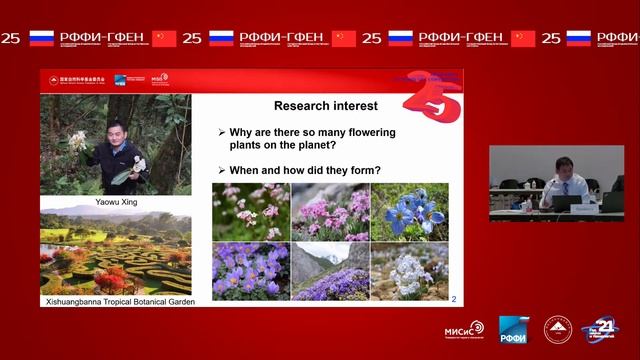Click the '21' year of science logo

[600, 329]
